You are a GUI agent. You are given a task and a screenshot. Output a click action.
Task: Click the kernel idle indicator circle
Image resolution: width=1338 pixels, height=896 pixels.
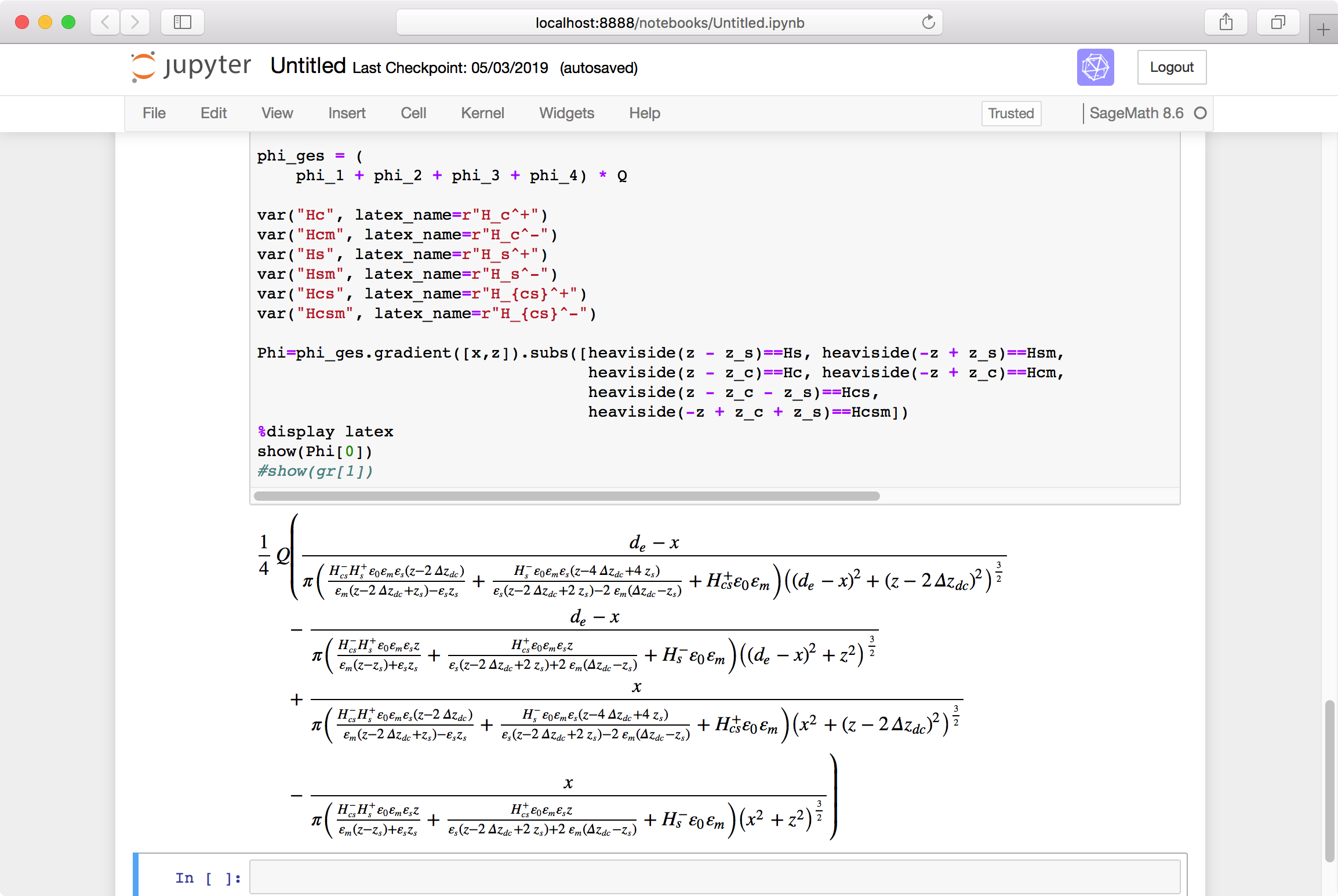(x=1200, y=113)
